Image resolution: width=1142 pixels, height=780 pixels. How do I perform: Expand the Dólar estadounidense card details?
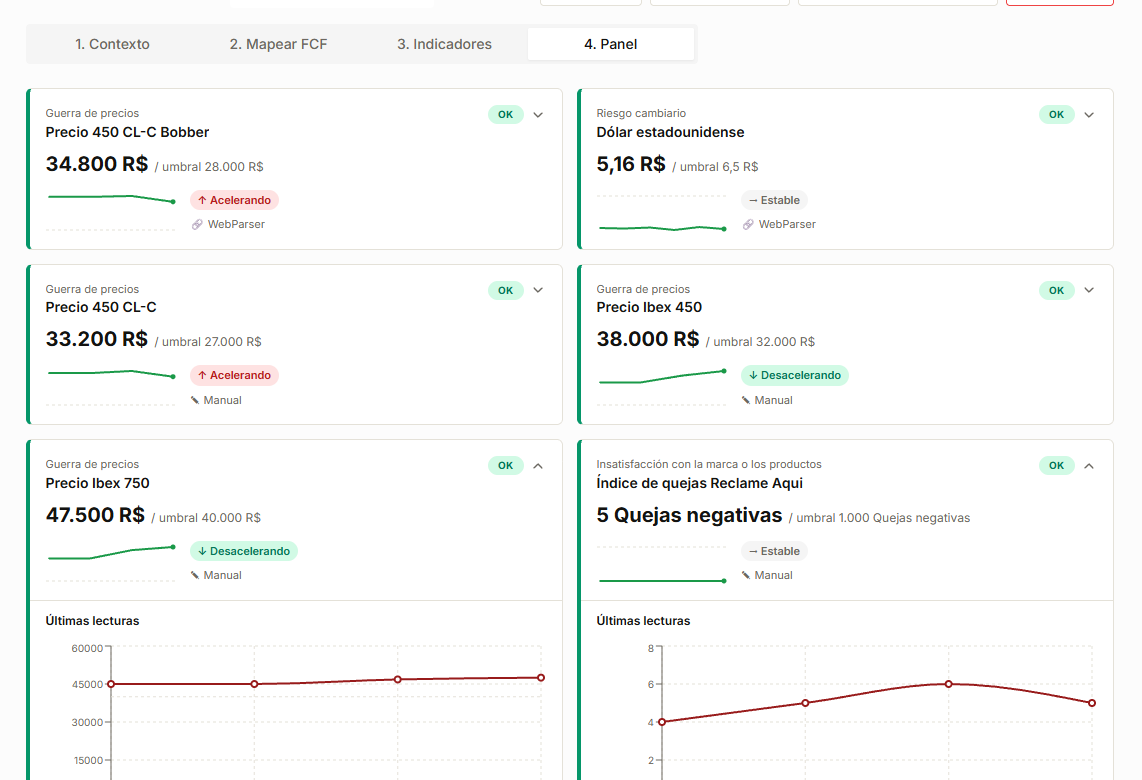[1089, 114]
